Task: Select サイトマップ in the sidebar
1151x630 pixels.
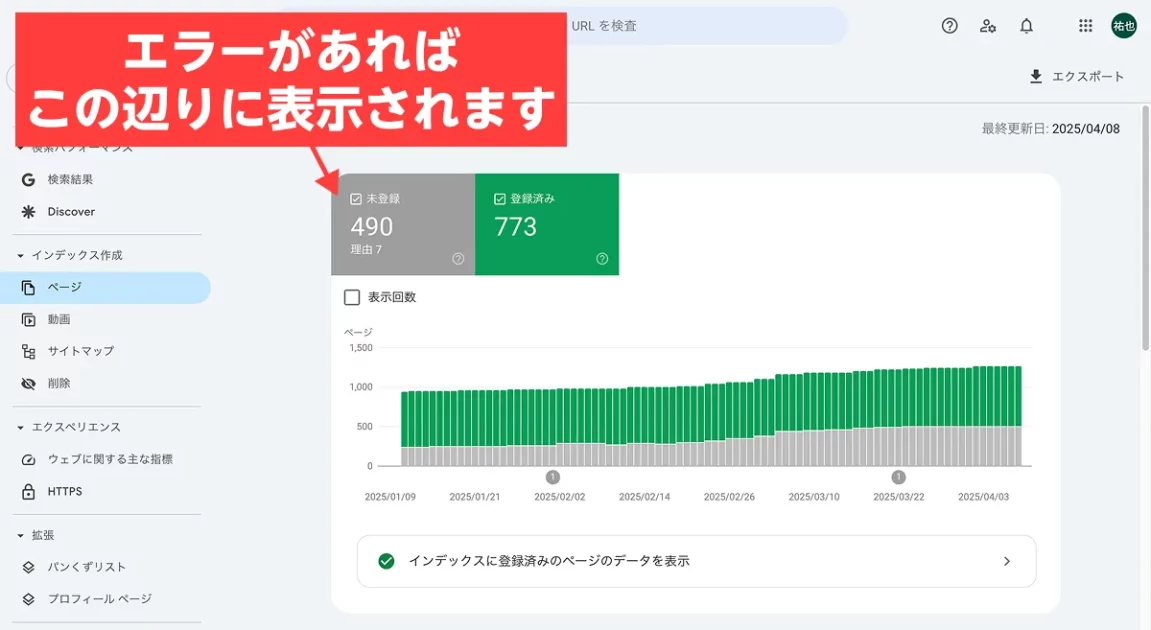Action: tap(80, 351)
